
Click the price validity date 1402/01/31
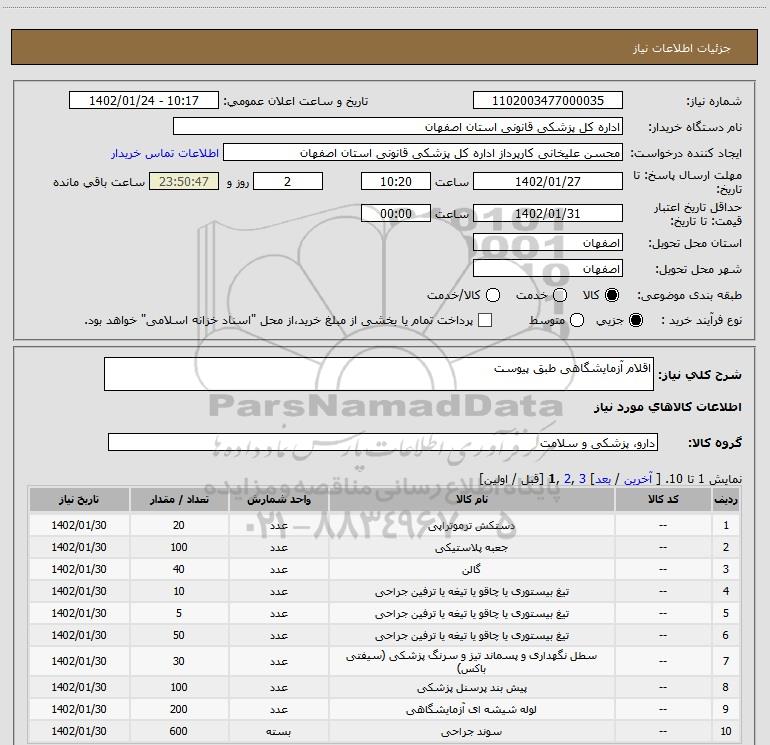[548, 213]
